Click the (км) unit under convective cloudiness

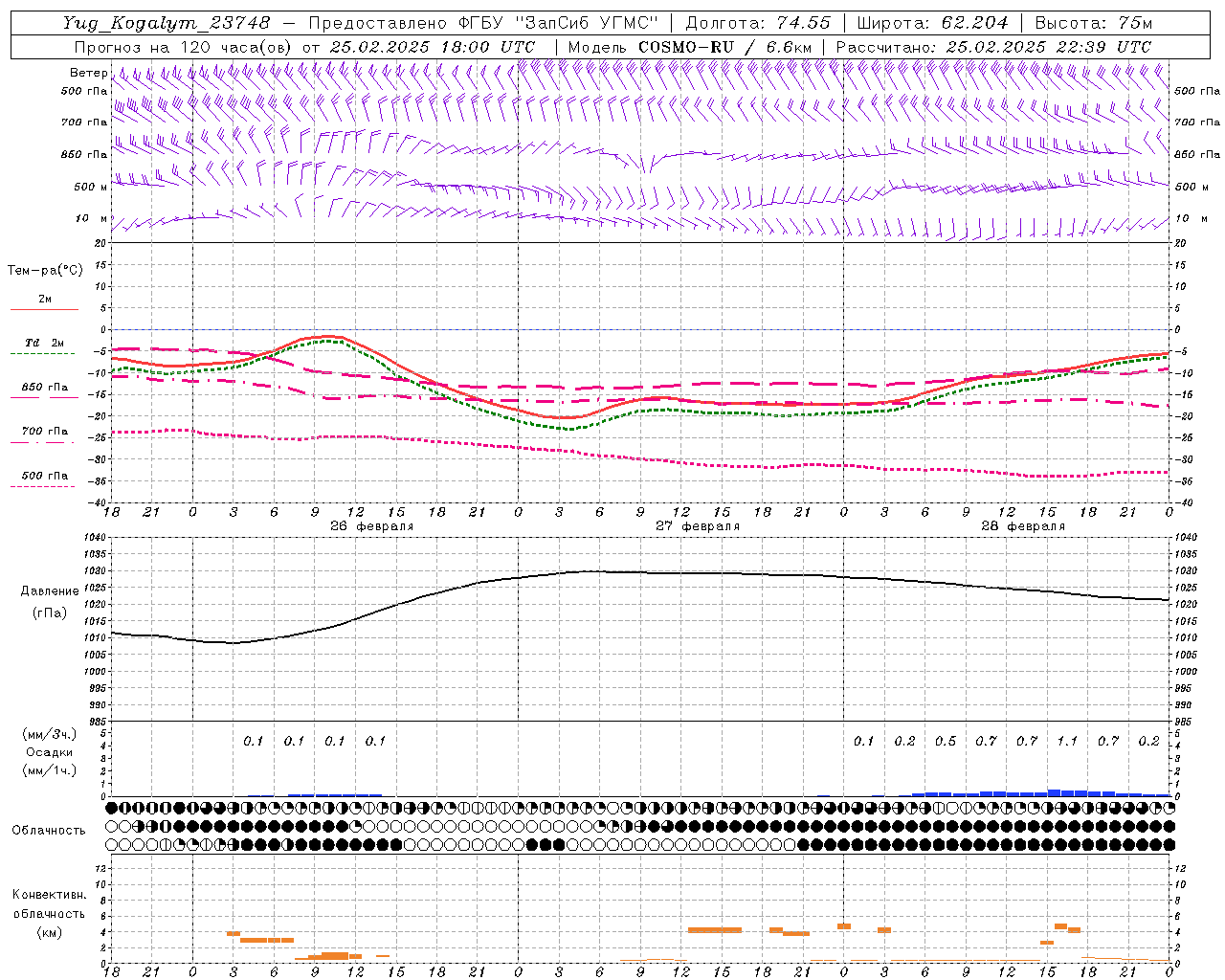point(50,932)
